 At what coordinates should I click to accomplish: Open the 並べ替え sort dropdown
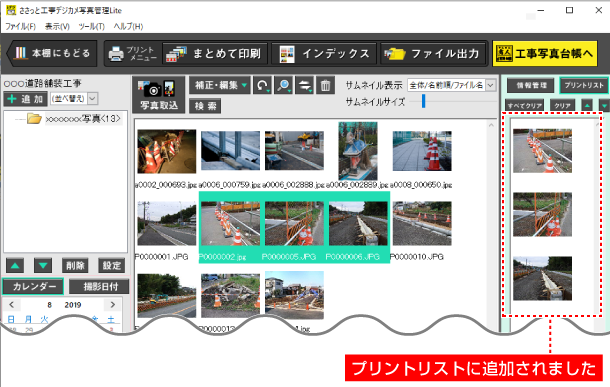click(74, 99)
